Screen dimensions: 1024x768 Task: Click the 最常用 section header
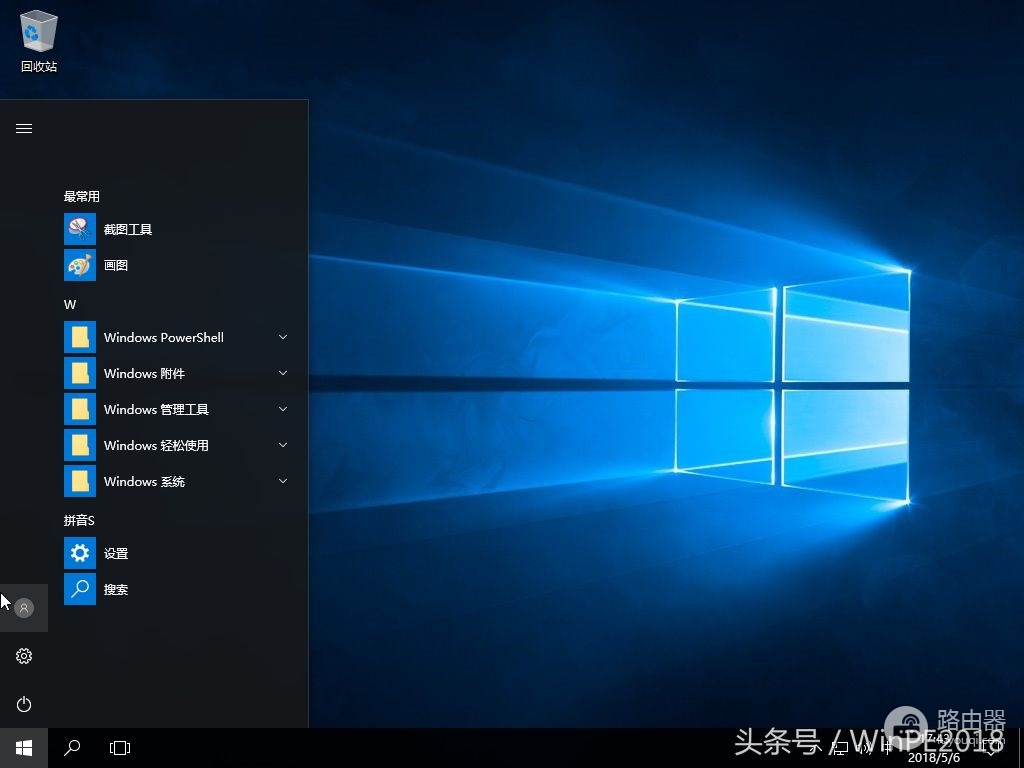point(82,197)
